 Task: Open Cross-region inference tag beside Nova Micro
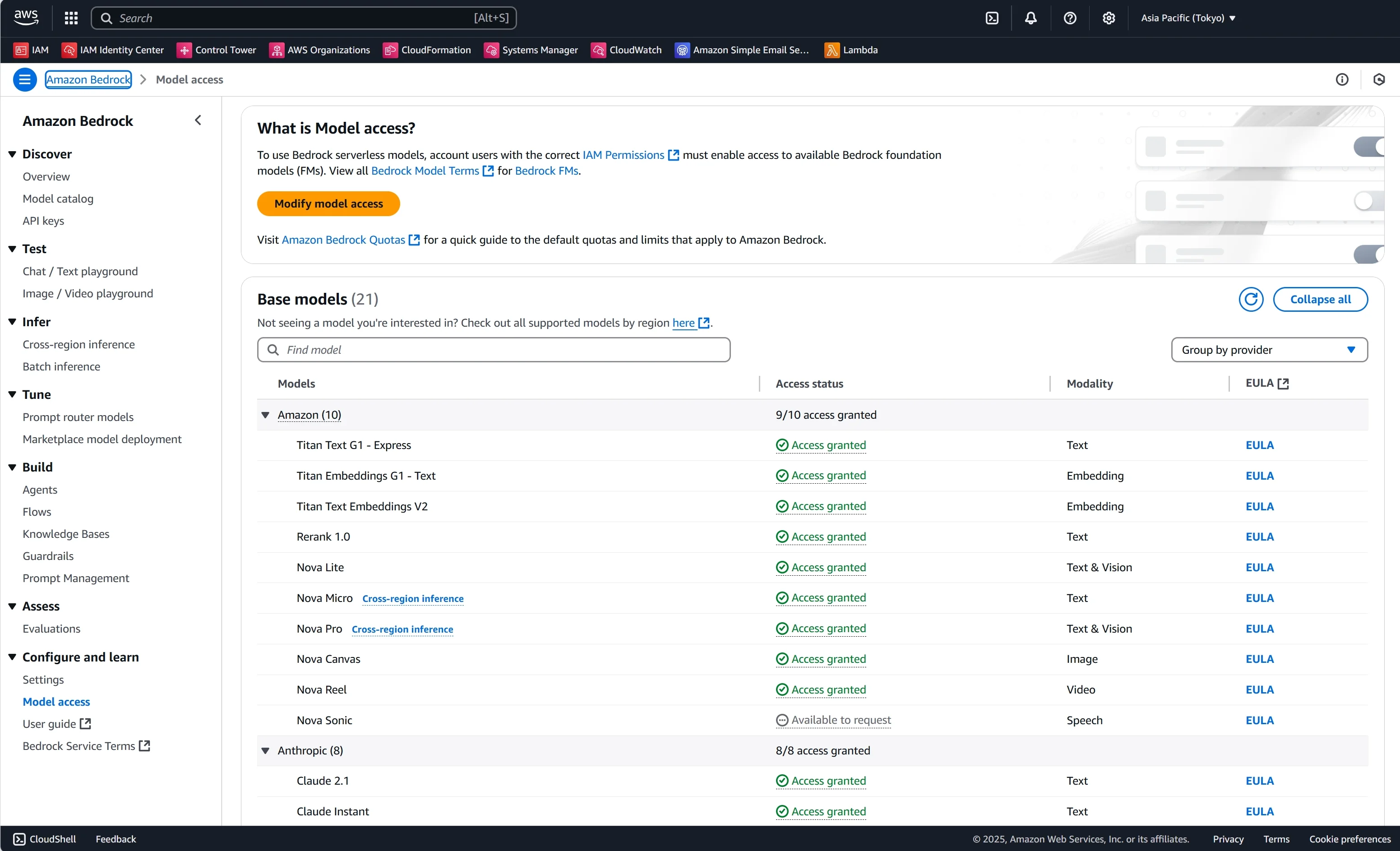413,599
